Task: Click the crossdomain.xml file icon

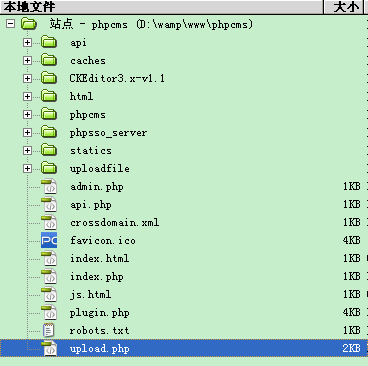Action: (x=49, y=222)
